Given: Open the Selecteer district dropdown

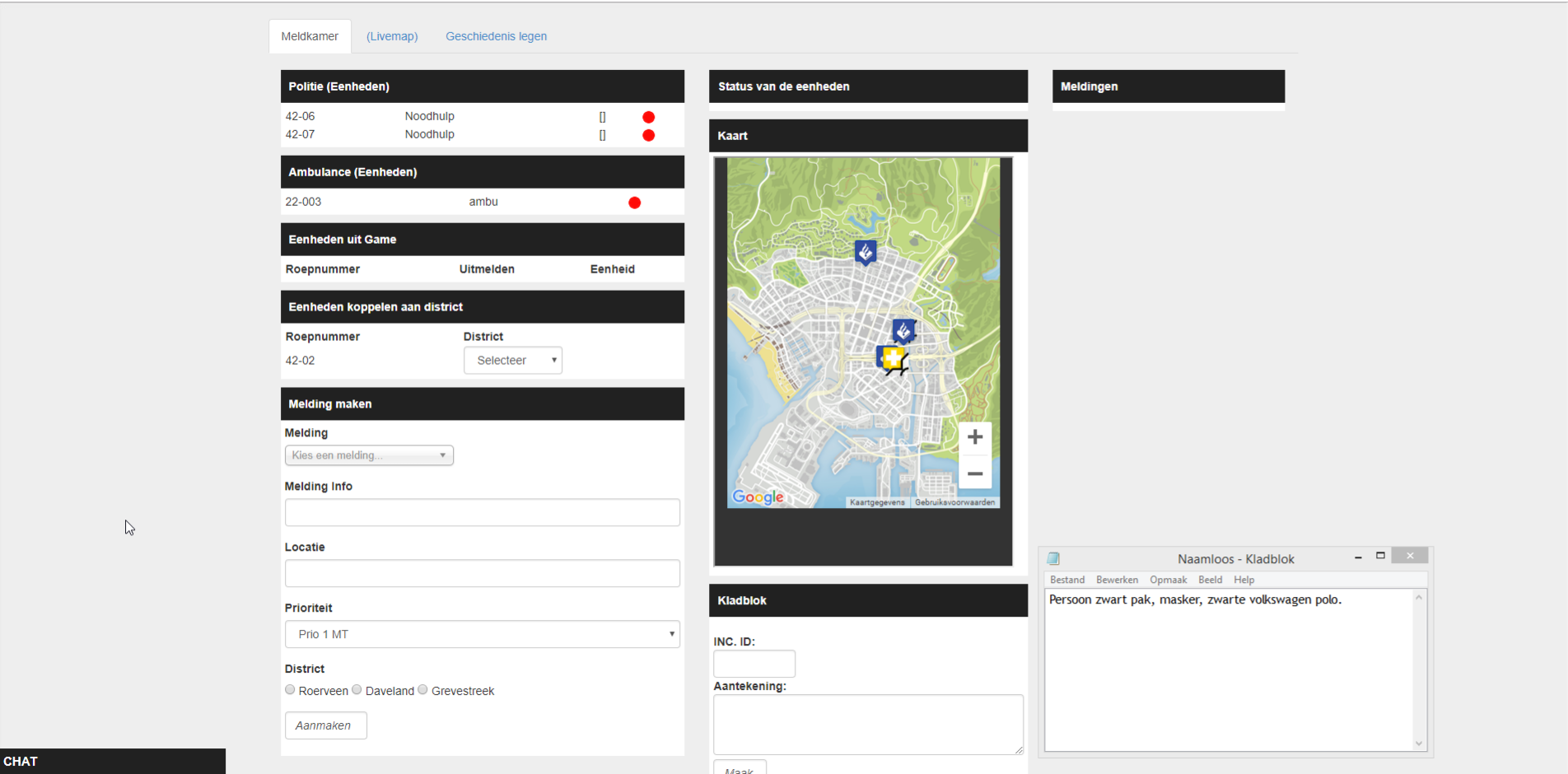Looking at the screenshot, I should (x=512, y=361).
